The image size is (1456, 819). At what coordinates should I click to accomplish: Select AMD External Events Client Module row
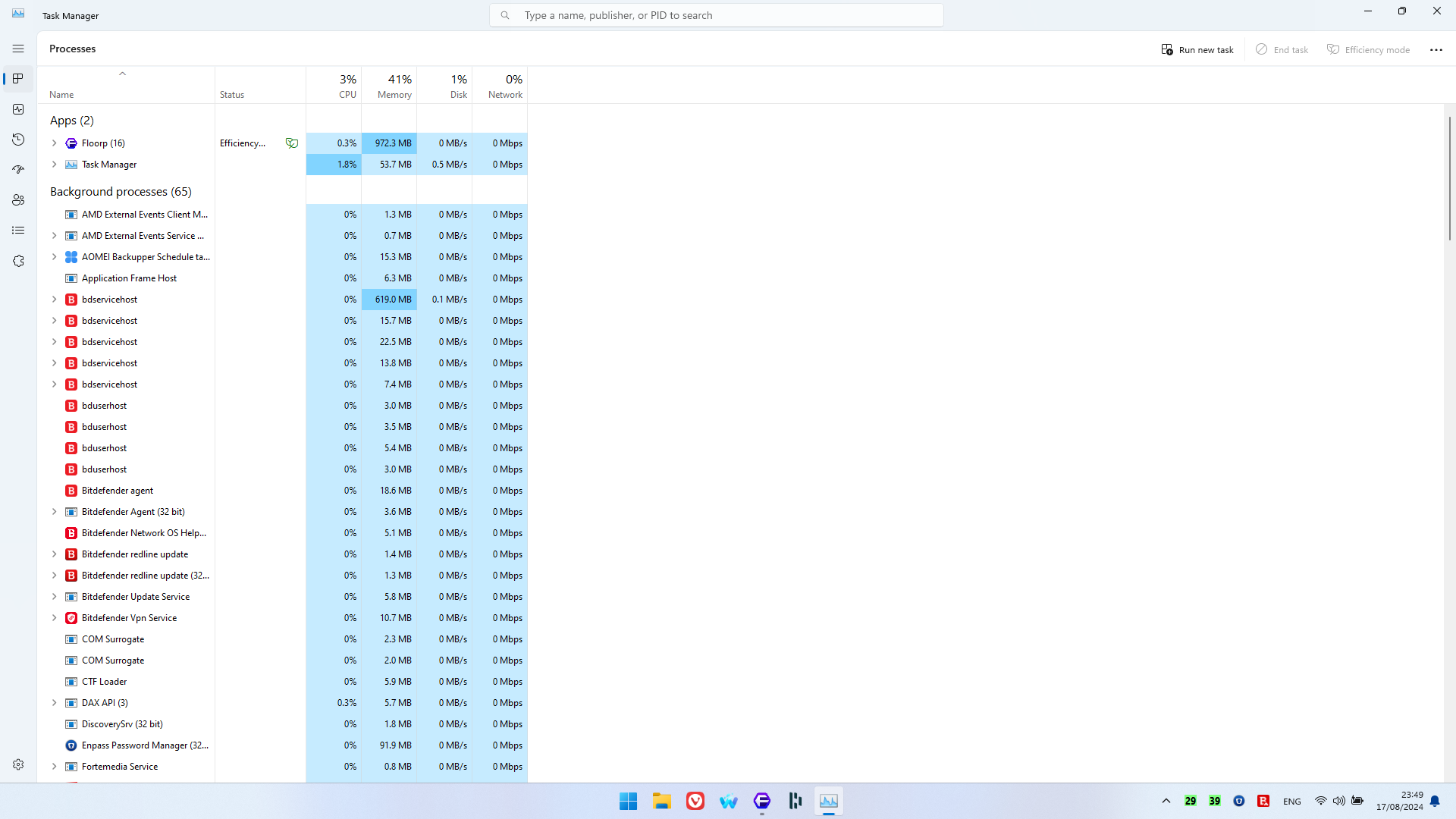point(282,215)
